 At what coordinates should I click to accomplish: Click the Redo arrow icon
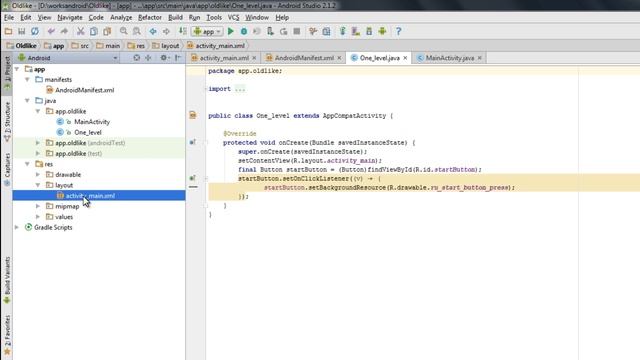coord(64,31)
